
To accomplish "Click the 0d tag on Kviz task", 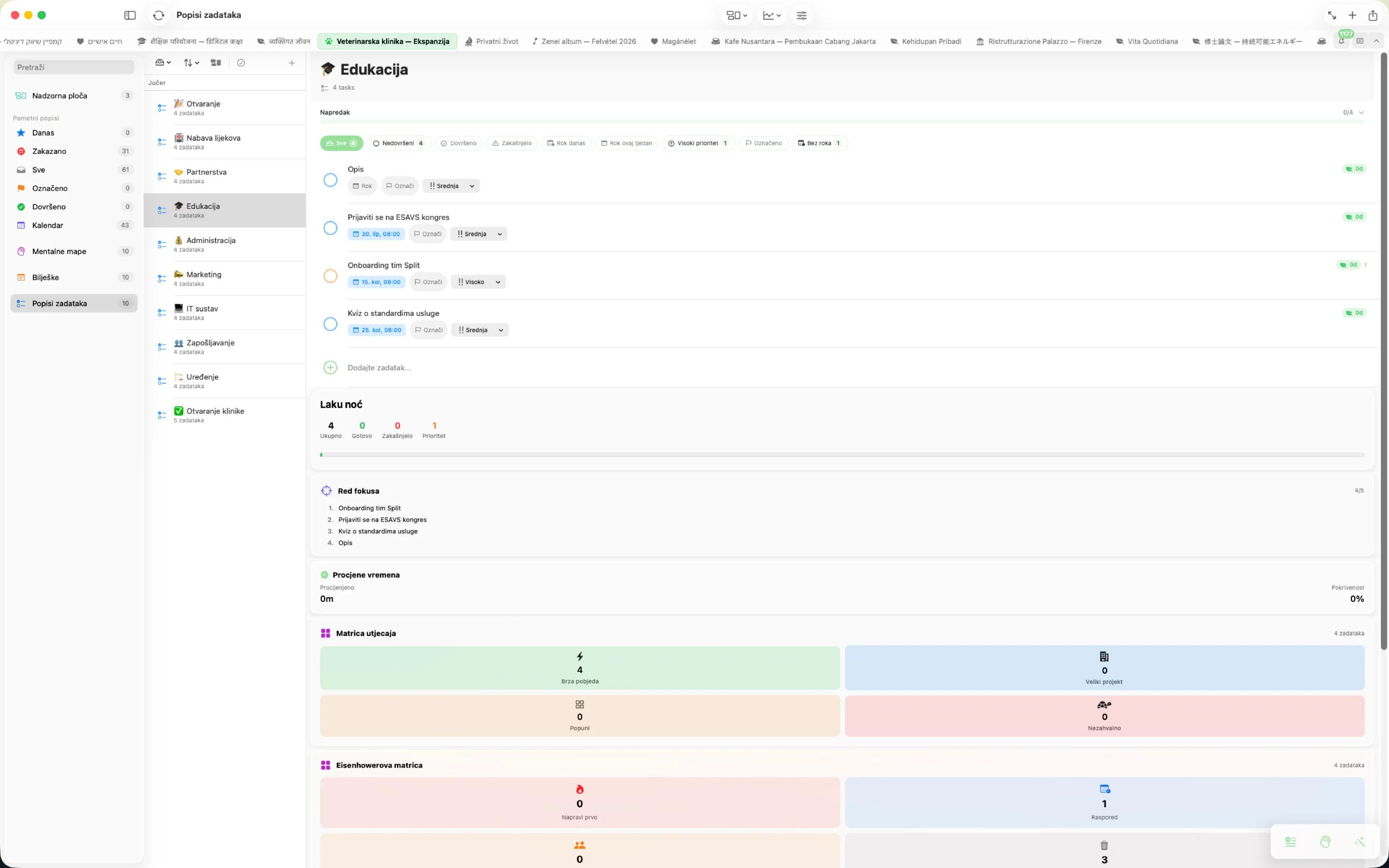I will point(1354,313).
